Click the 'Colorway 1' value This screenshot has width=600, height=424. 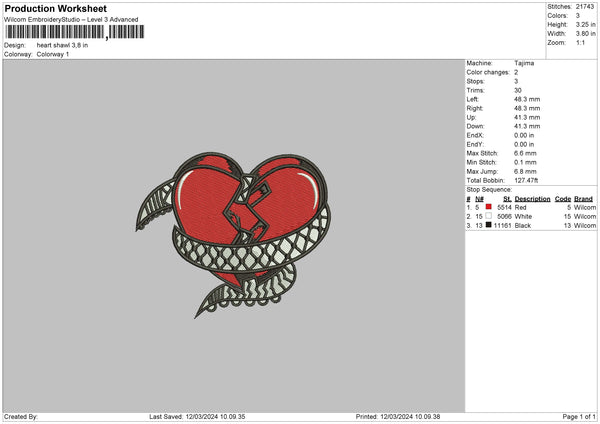[x=53, y=54]
